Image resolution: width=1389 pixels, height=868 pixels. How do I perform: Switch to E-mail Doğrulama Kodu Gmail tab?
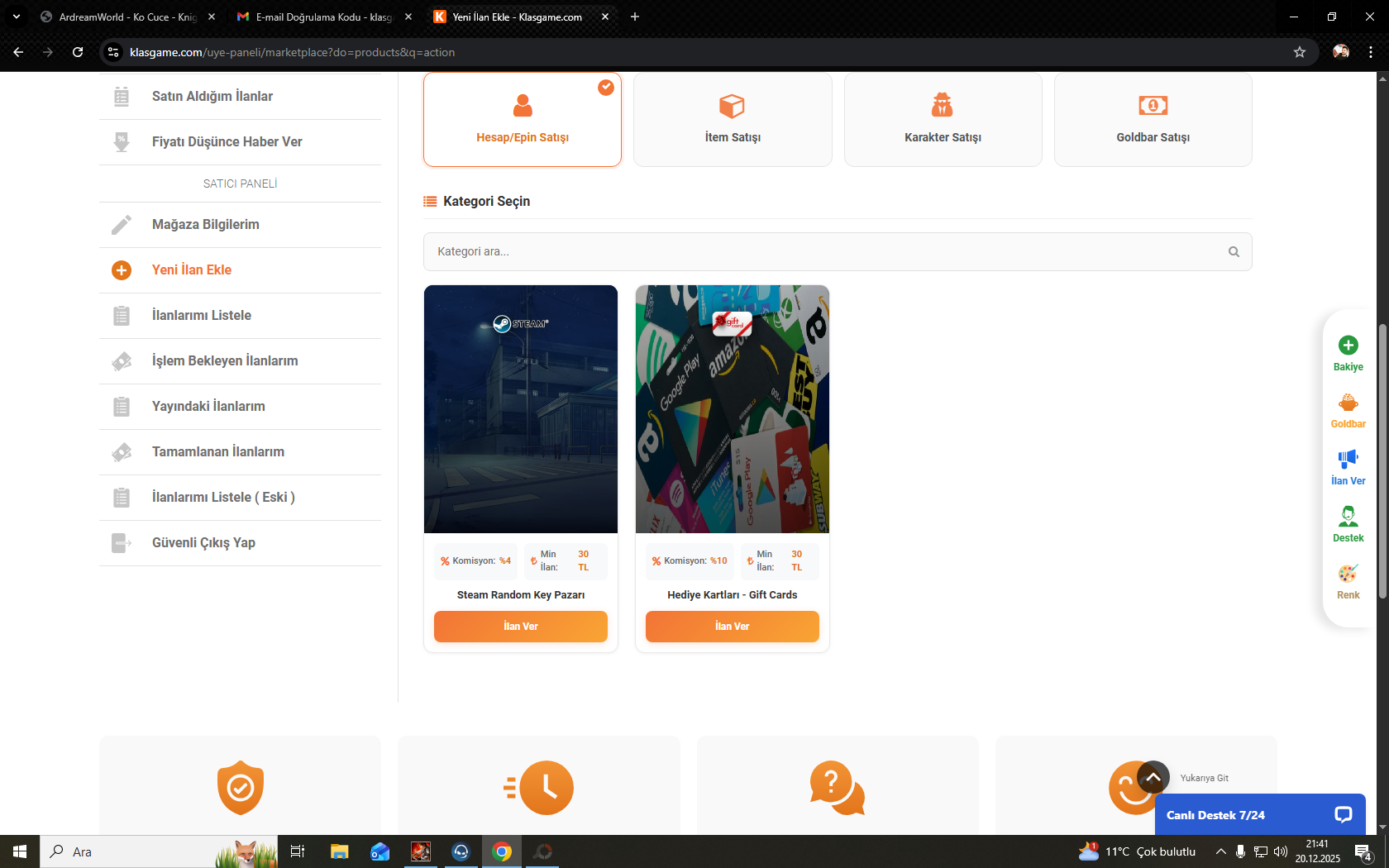tap(324, 17)
